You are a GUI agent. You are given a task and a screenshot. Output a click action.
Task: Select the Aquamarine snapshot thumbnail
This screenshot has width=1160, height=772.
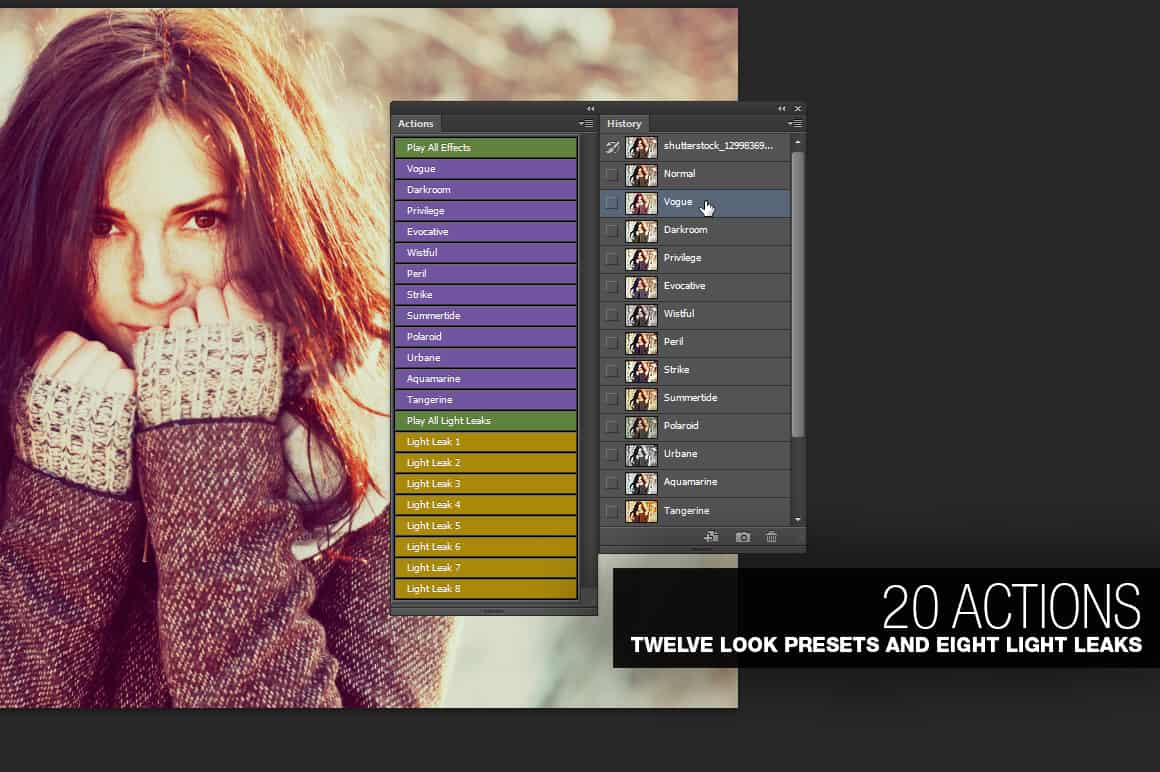tap(641, 483)
